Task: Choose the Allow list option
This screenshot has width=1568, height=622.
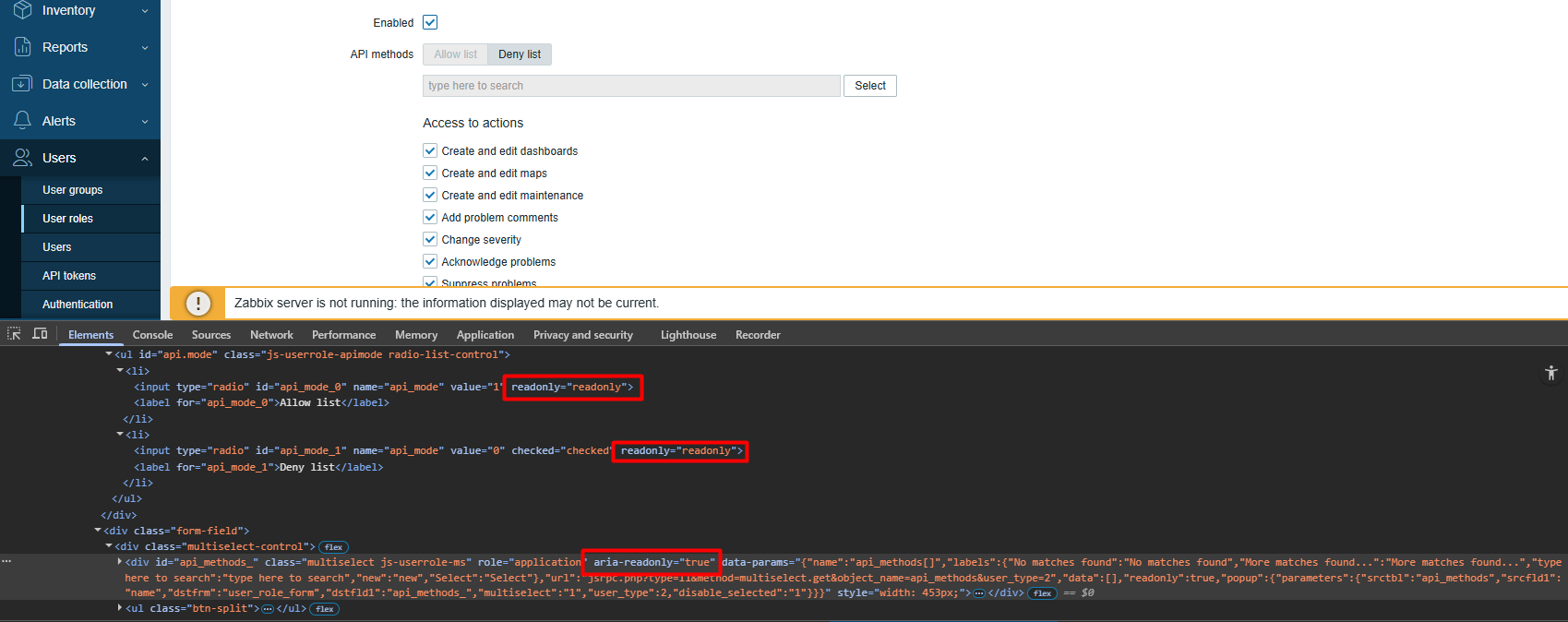Action: (456, 54)
